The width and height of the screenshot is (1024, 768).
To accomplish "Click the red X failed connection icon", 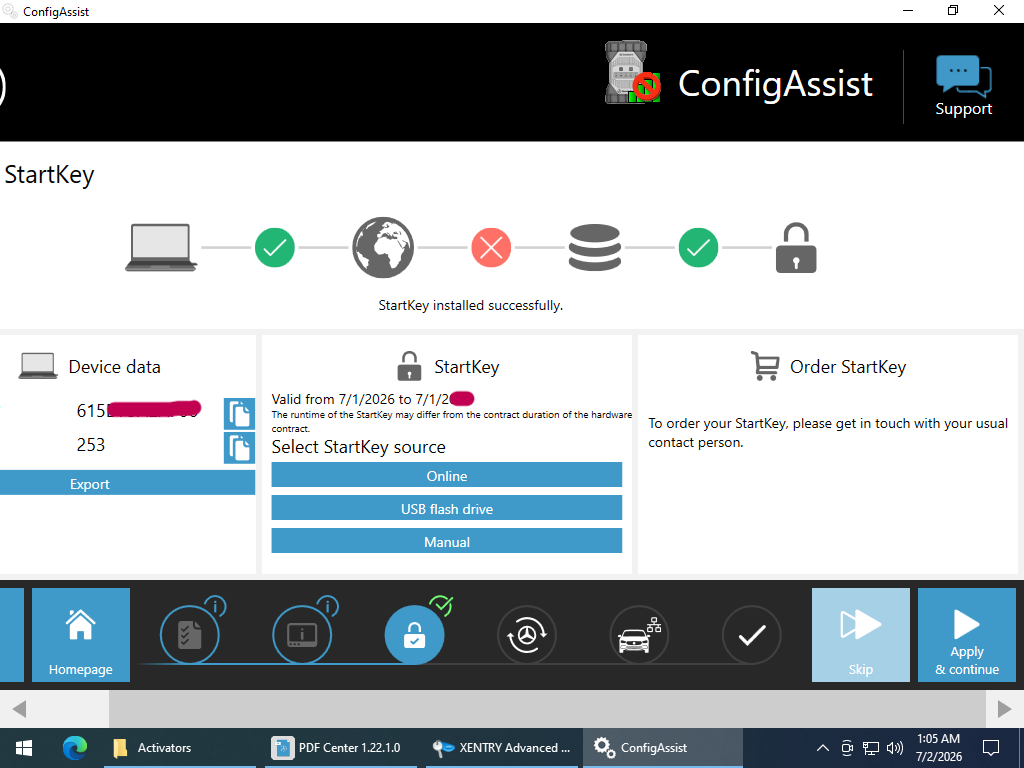I will 491,248.
